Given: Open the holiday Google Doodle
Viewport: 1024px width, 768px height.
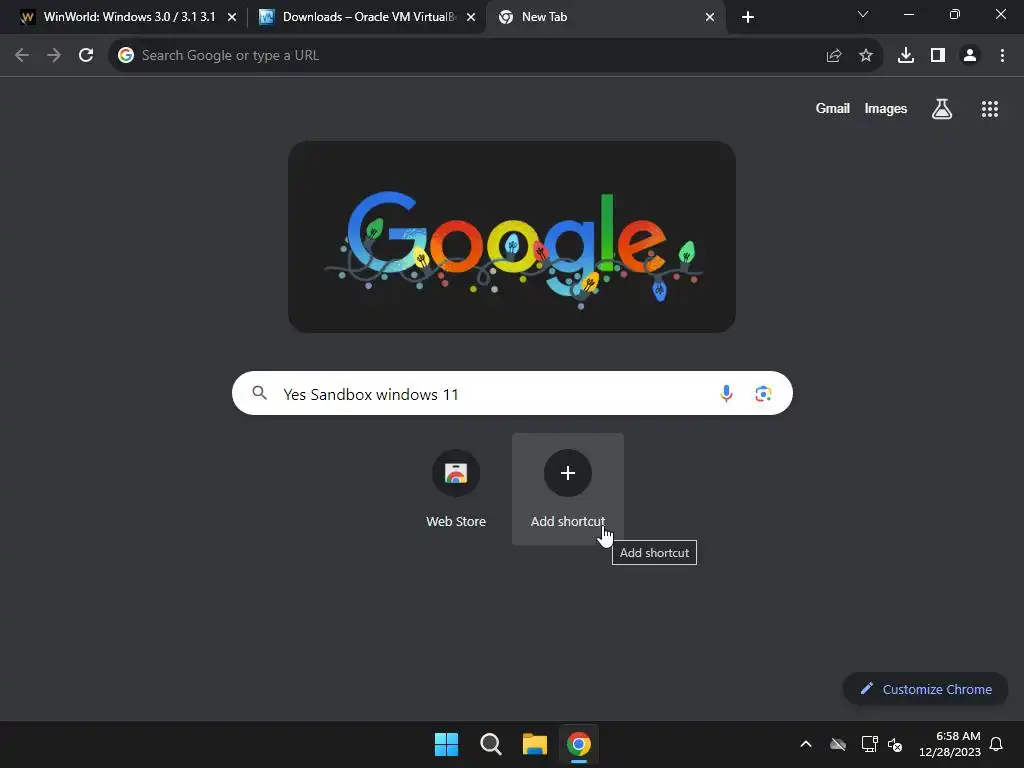Looking at the screenshot, I should tap(512, 237).
